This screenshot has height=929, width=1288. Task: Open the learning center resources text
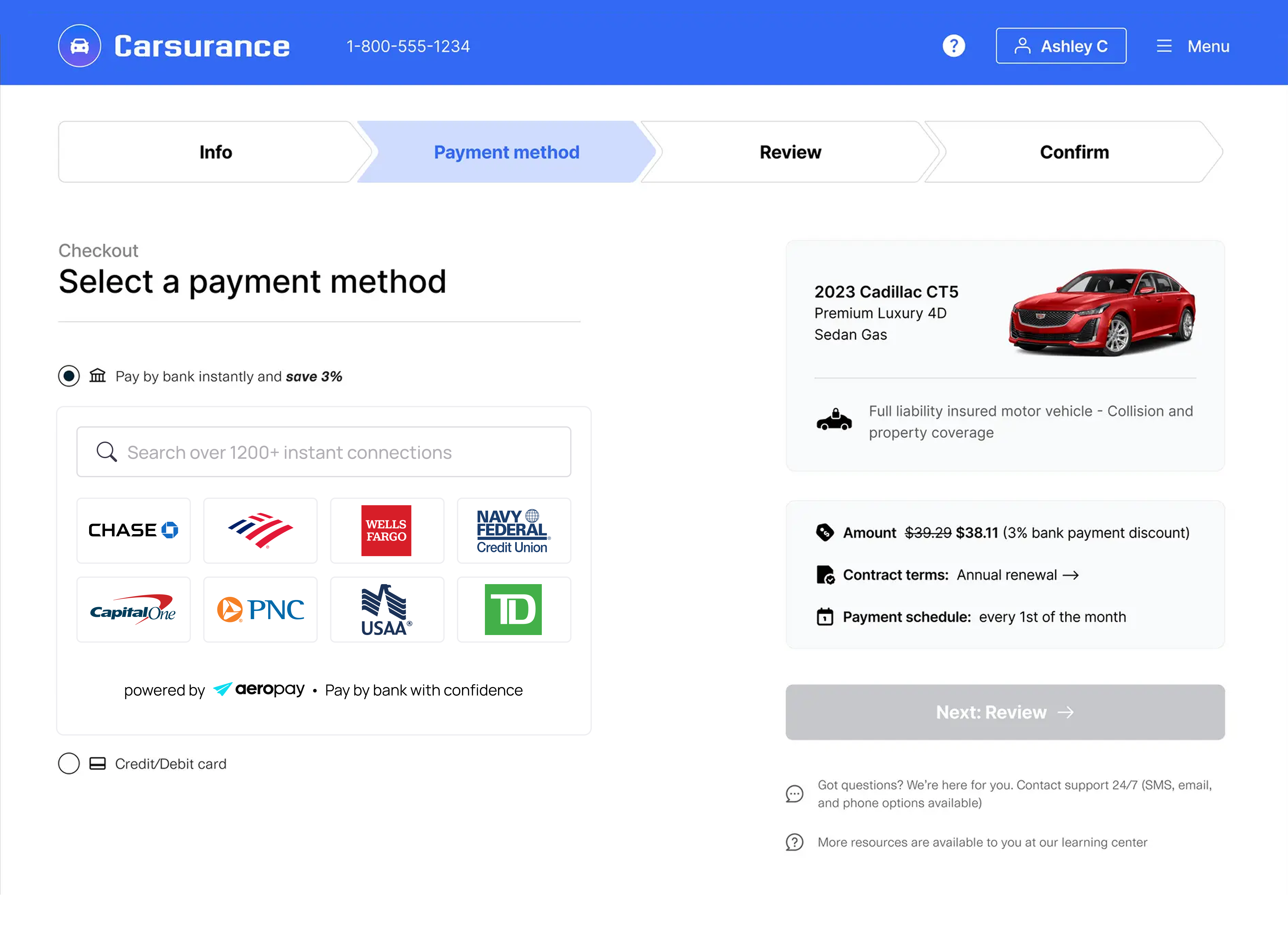tap(982, 842)
